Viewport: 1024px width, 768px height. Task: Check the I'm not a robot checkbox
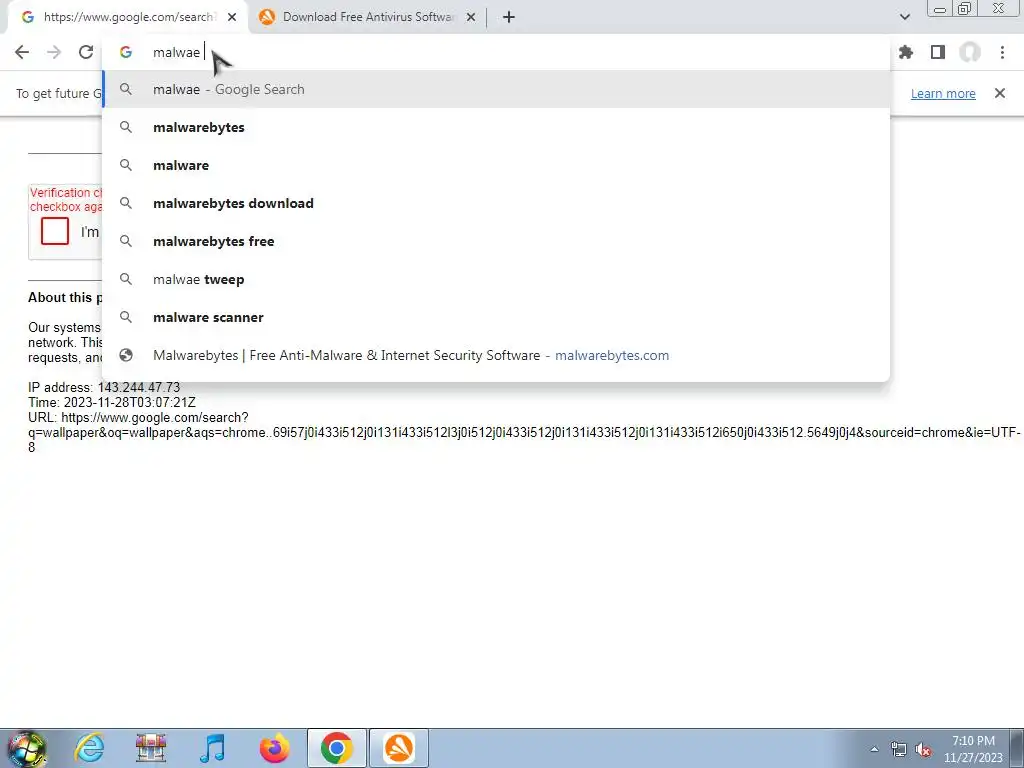(55, 231)
